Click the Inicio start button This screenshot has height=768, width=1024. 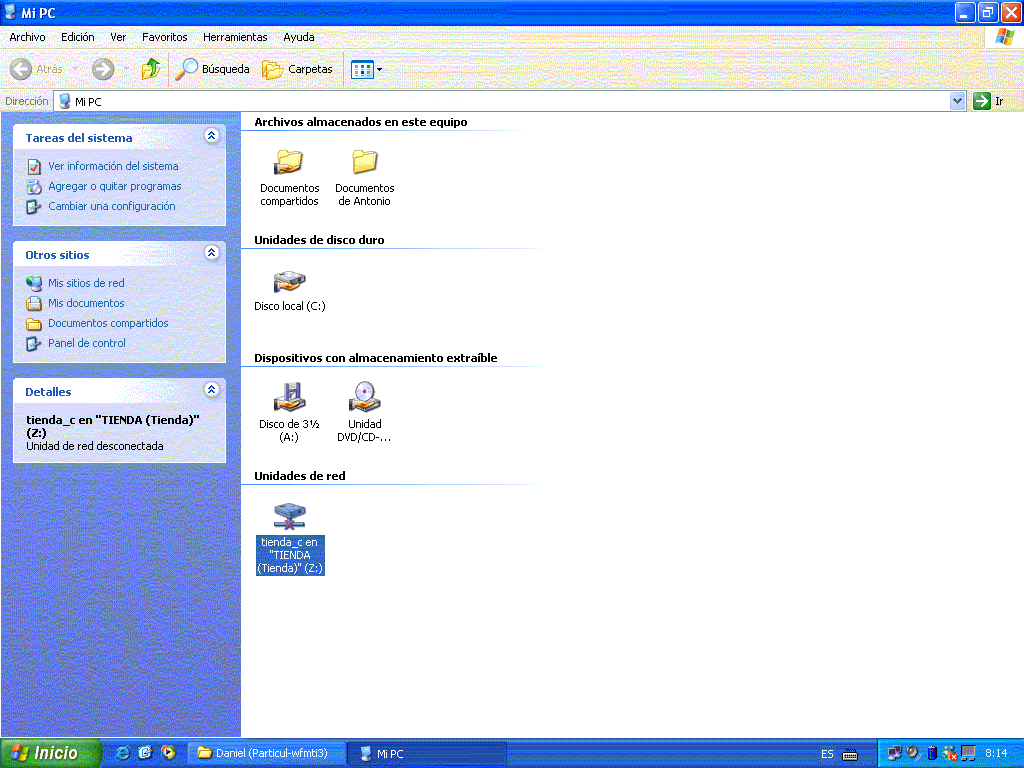point(51,753)
